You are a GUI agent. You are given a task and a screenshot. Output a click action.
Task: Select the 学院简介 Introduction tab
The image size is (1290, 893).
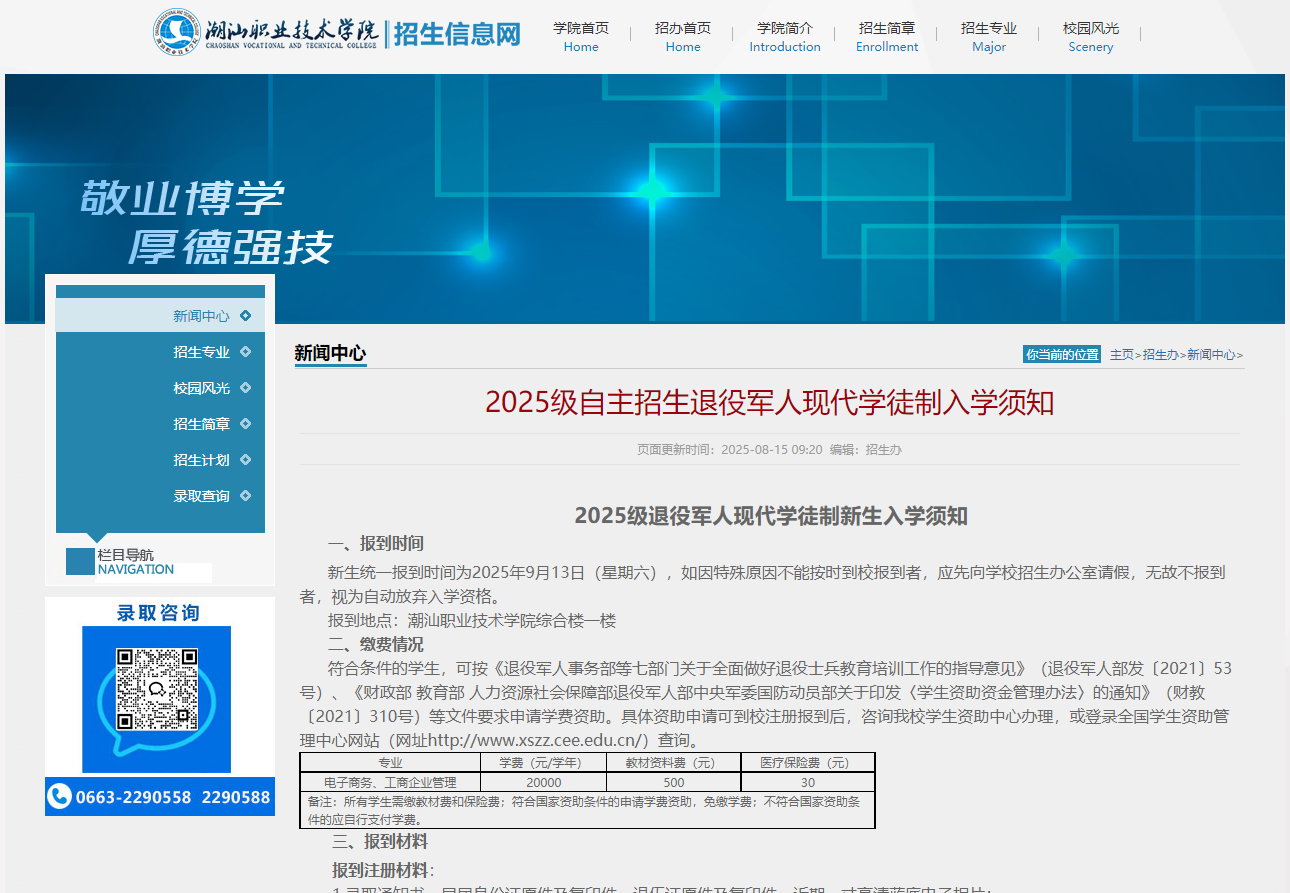(785, 37)
